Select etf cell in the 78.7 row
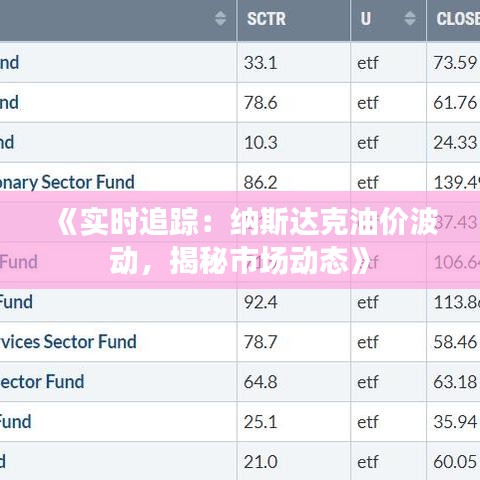Screen dimensions: 480x480 [x=389, y=342]
